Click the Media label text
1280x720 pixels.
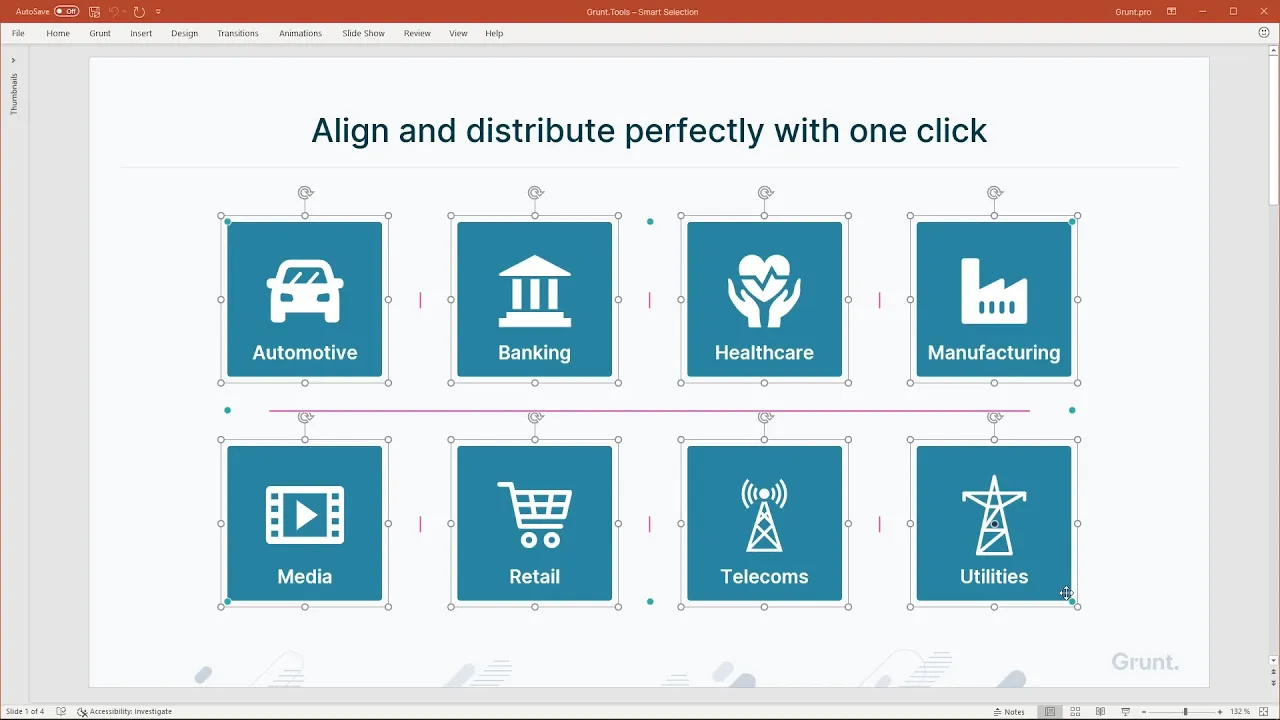pyautogui.click(x=305, y=576)
